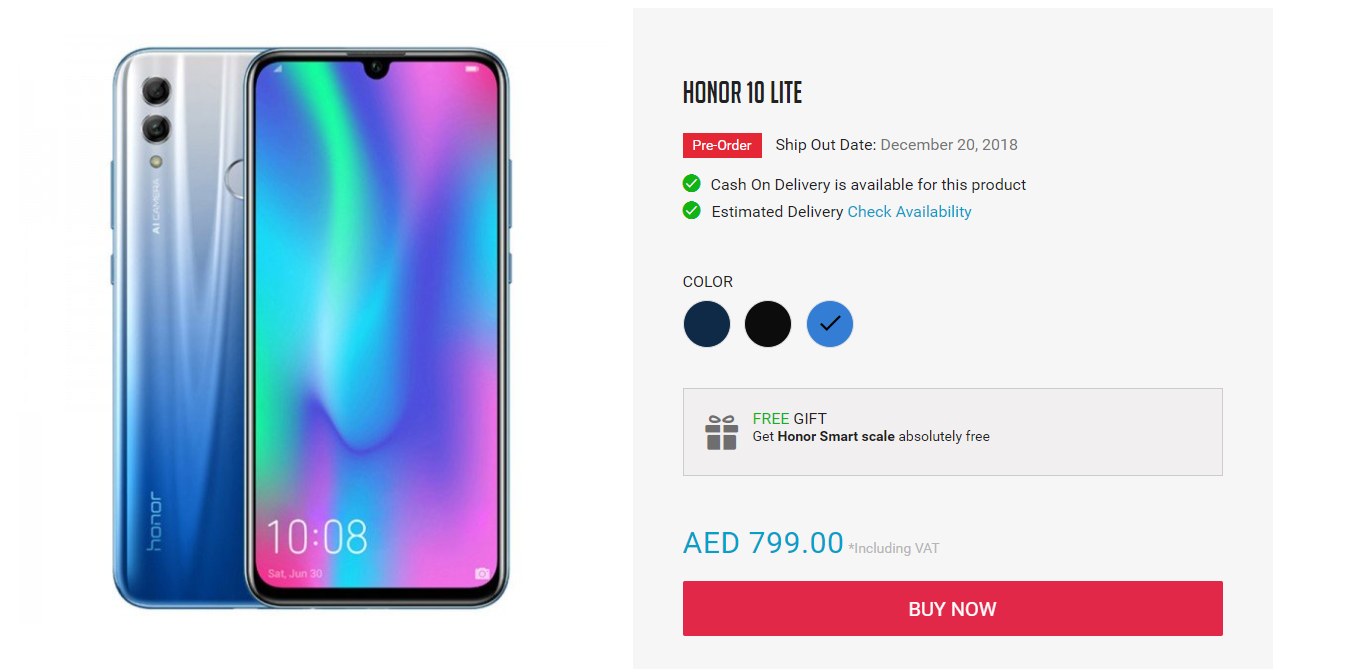Click the red Pre-Order badge

(x=722, y=145)
